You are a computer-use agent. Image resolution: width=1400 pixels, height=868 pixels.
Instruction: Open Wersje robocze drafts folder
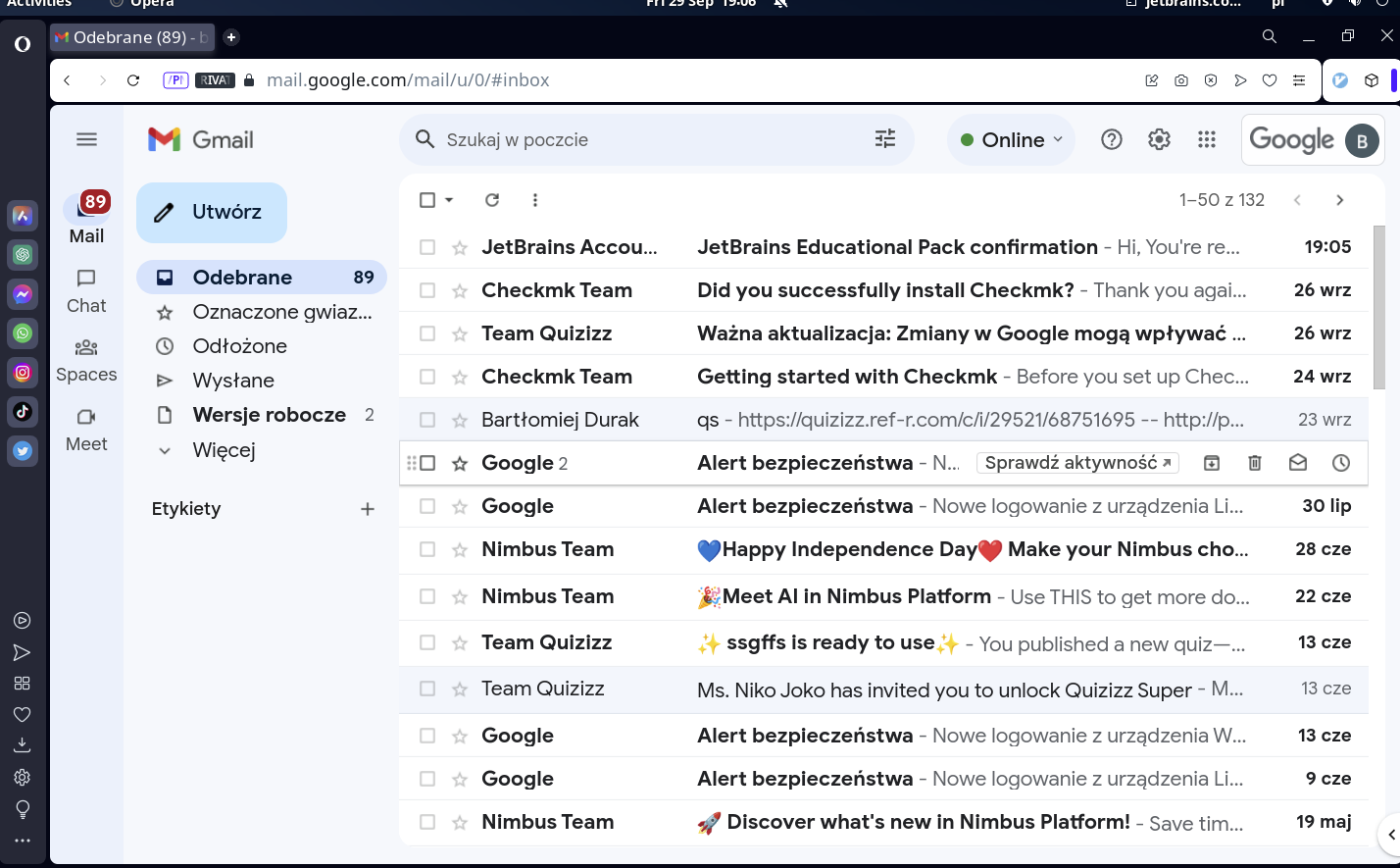point(262,415)
